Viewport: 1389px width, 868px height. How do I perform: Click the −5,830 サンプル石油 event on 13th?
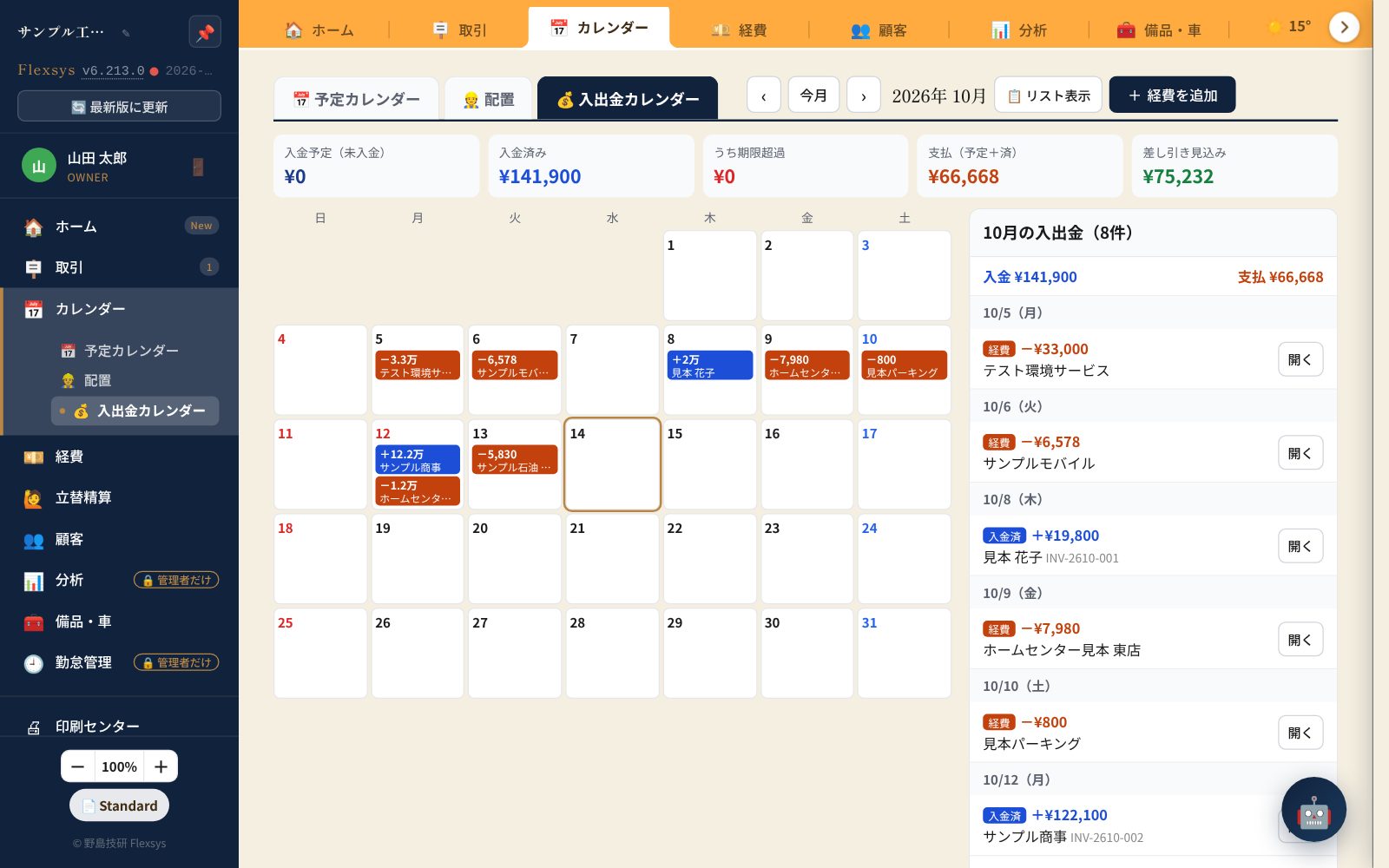515,460
